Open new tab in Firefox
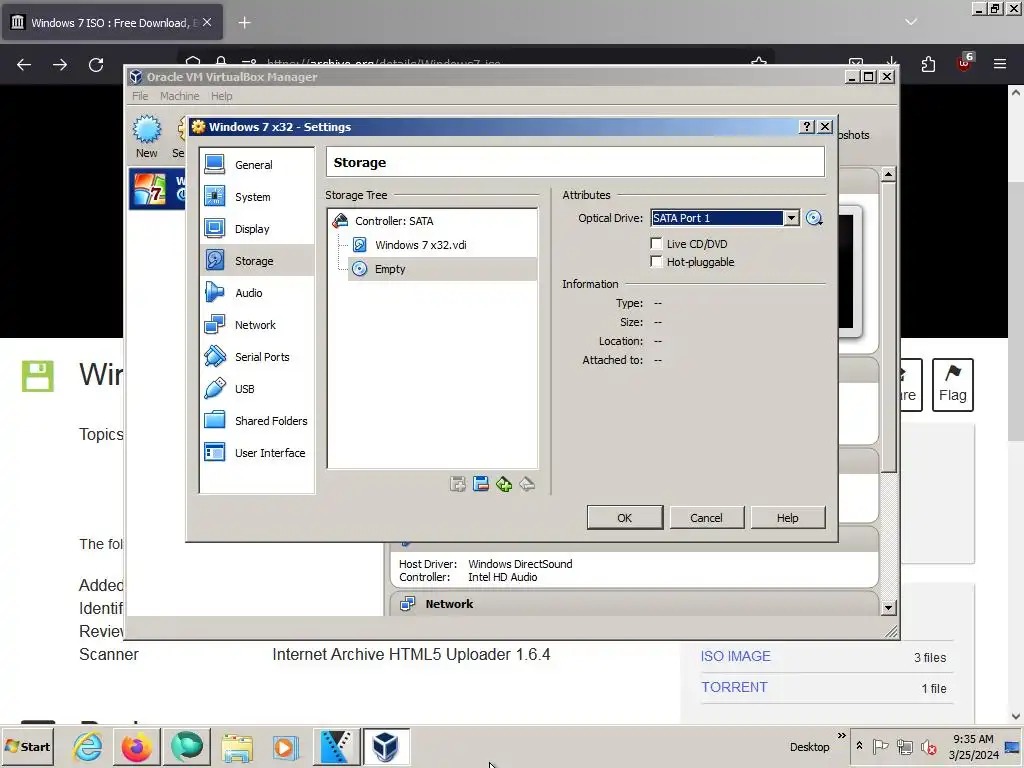 (244, 23)
